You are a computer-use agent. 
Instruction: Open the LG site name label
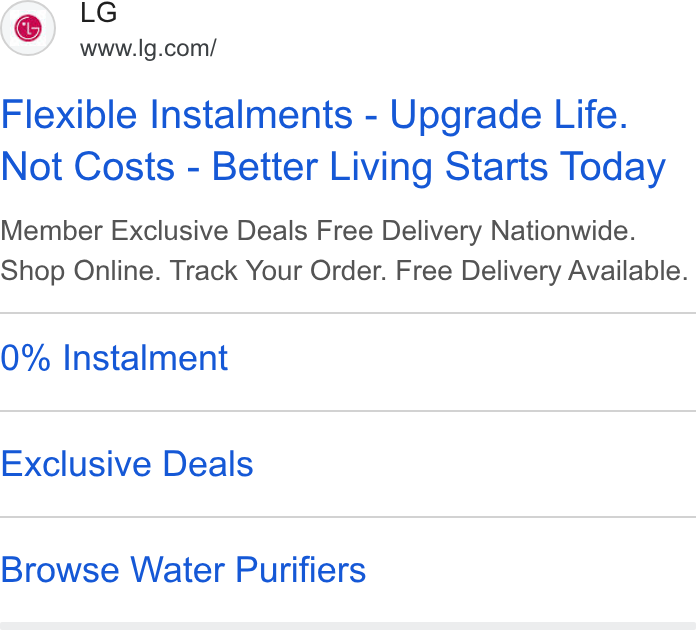pyautogui.click(x=99, y=12)
